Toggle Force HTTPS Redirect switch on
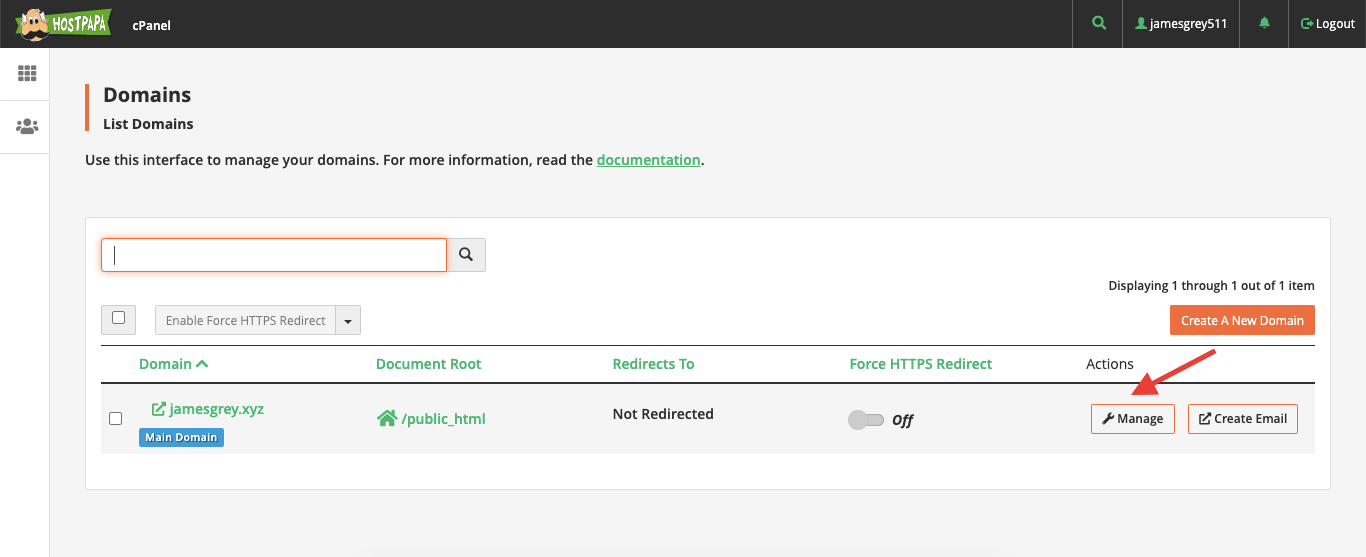The height and width of the screenshot is (557, 1366). pyautogui.click(x=866, y=420)
